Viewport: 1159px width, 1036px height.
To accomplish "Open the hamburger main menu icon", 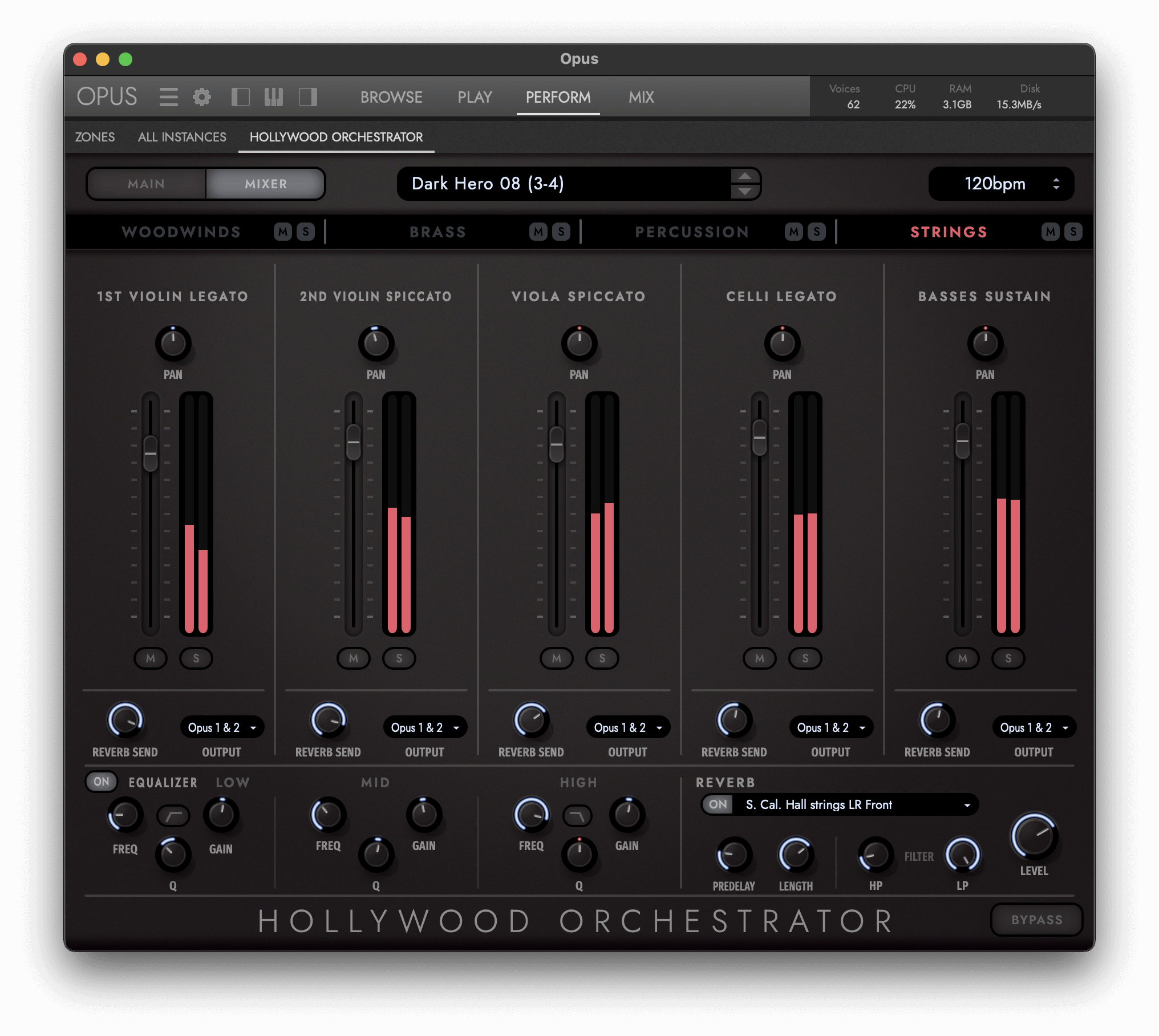I will coord(168,97).
